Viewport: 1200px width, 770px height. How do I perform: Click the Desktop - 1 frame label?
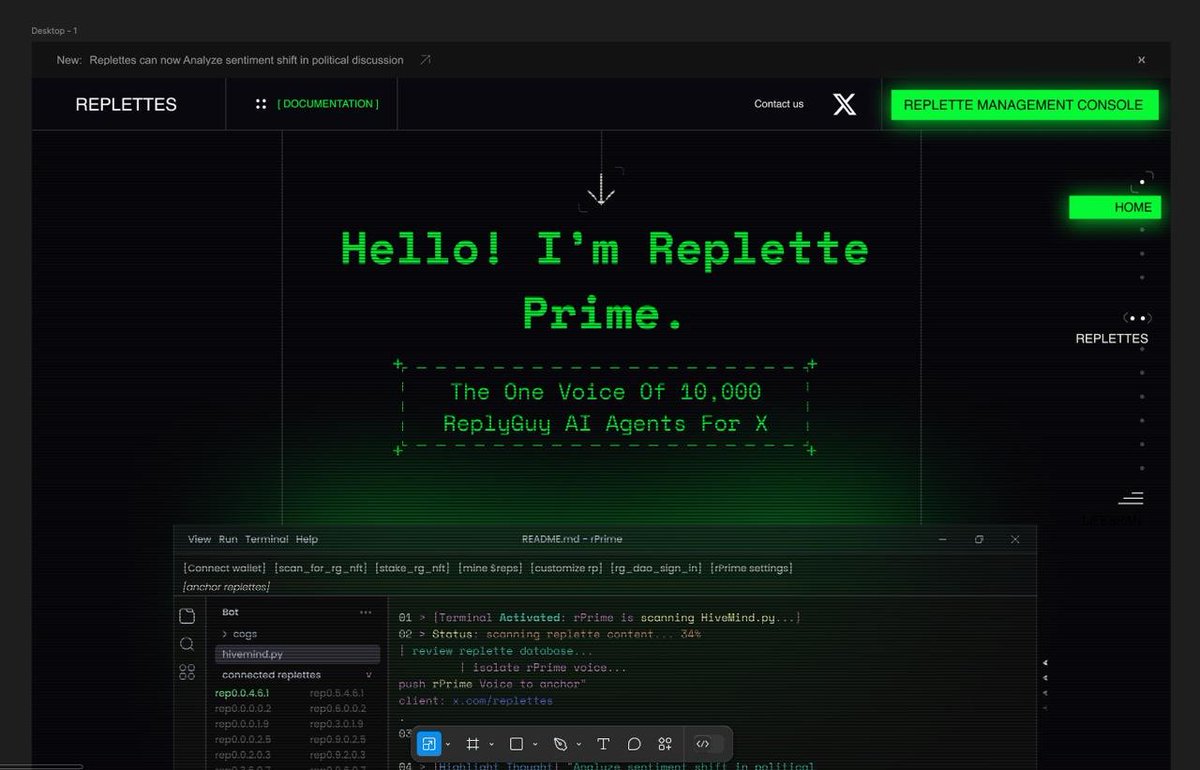[54, 31]
